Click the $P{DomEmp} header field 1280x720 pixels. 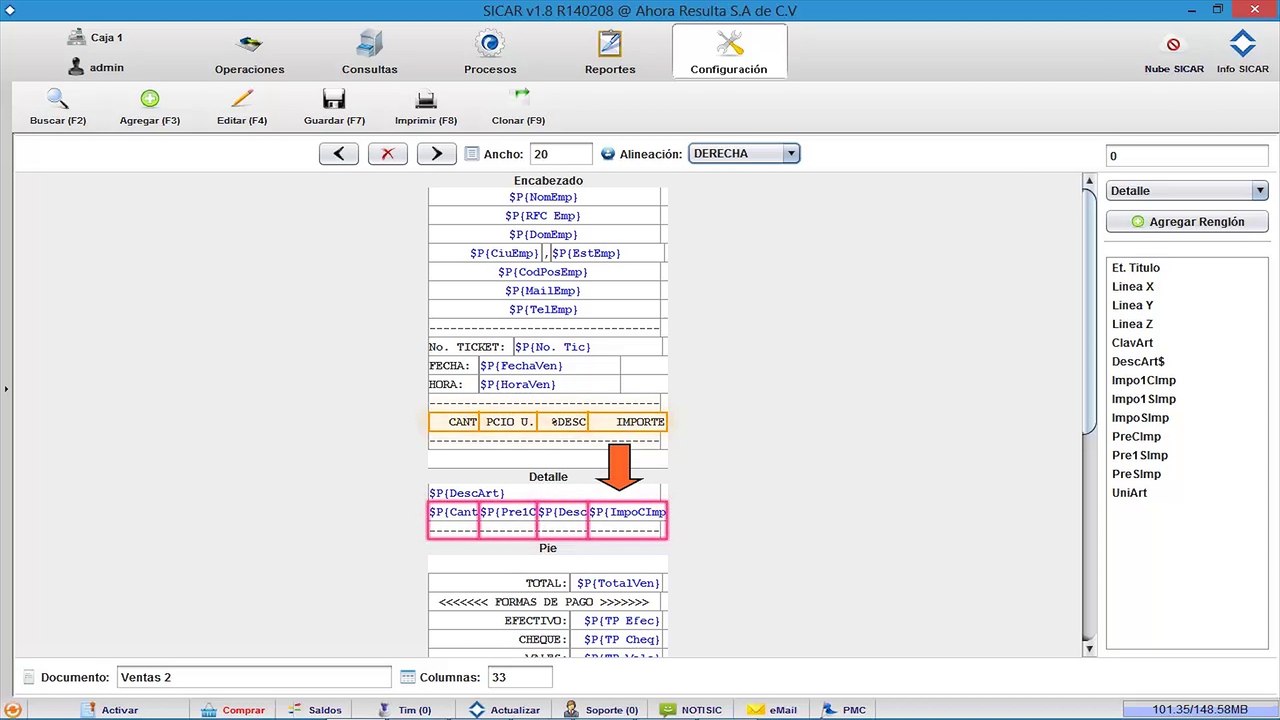544,235
